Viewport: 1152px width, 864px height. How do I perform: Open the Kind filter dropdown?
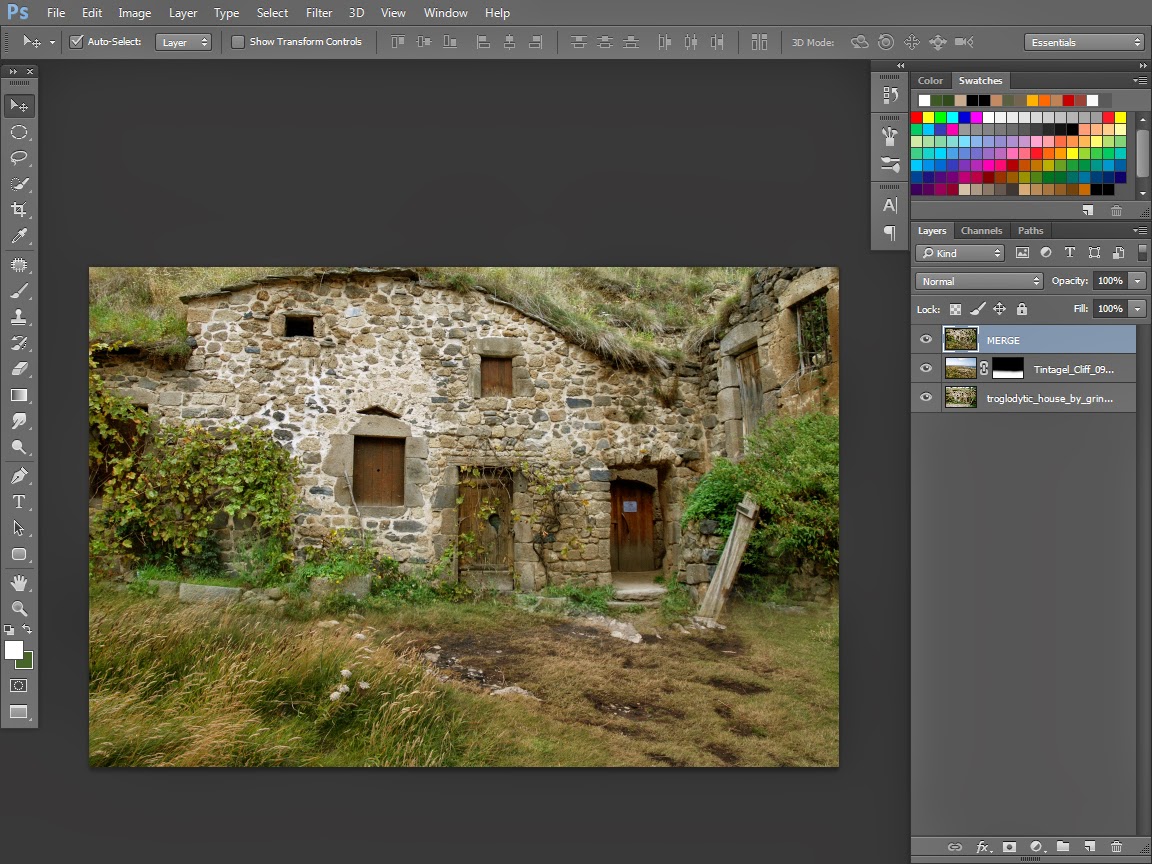pyautogui.click(x=960, y=253)
